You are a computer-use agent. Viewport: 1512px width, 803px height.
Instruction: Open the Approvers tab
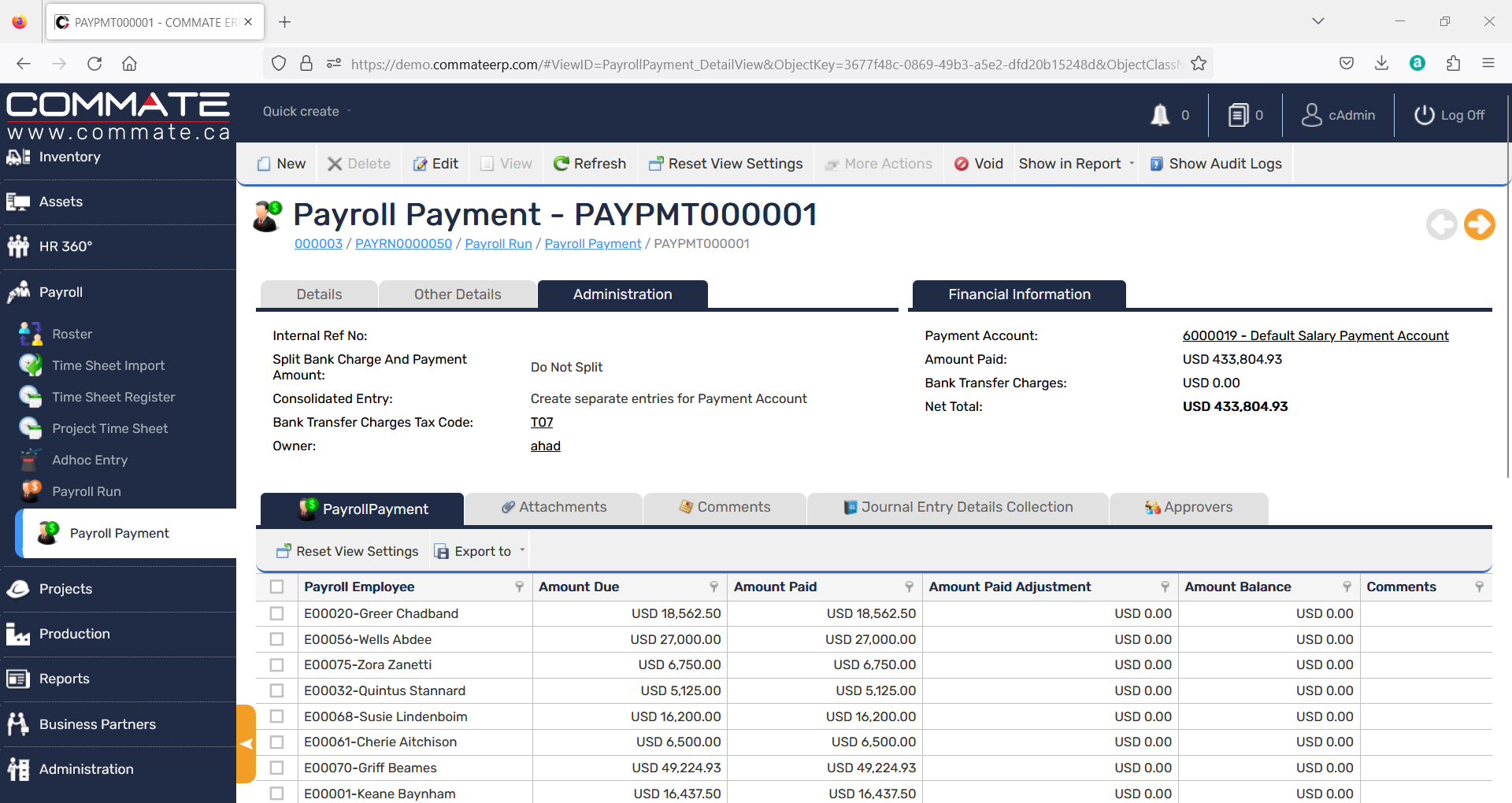click(1189, 508)
